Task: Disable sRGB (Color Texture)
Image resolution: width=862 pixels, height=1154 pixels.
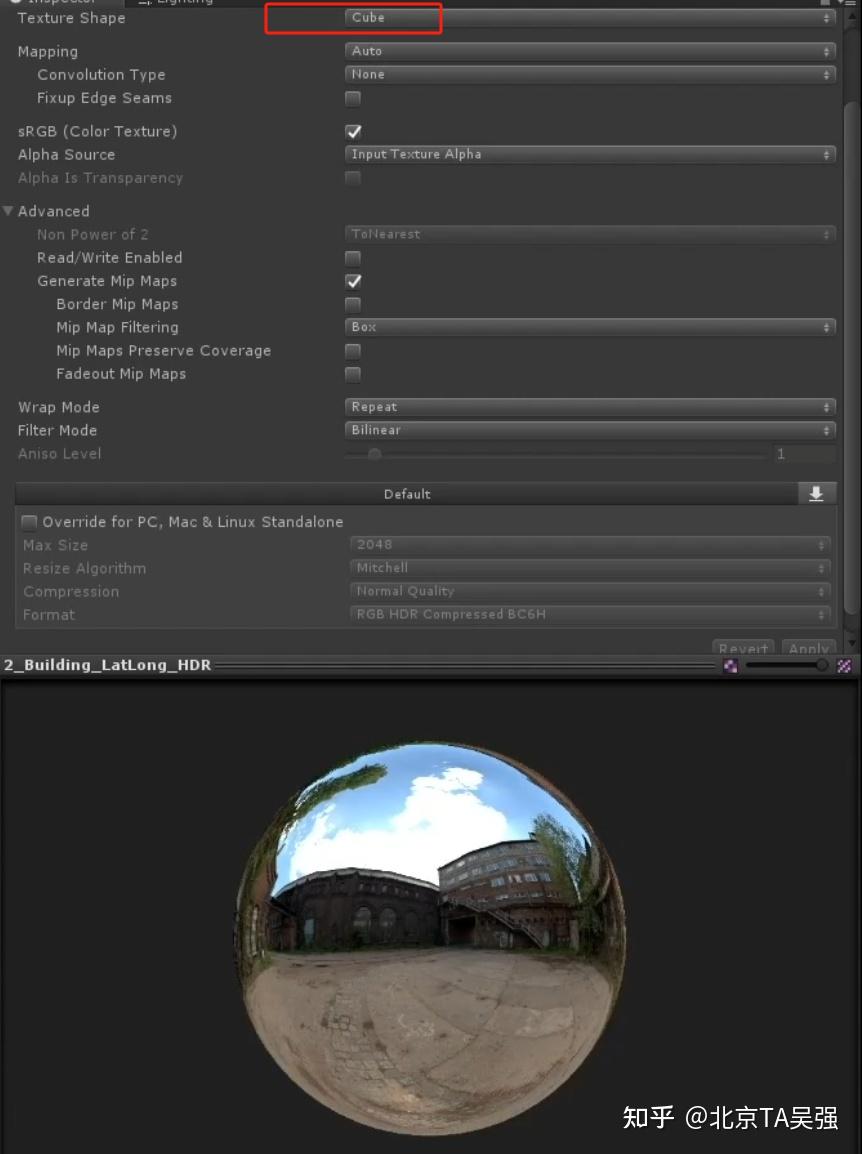Action: [353, 131]
